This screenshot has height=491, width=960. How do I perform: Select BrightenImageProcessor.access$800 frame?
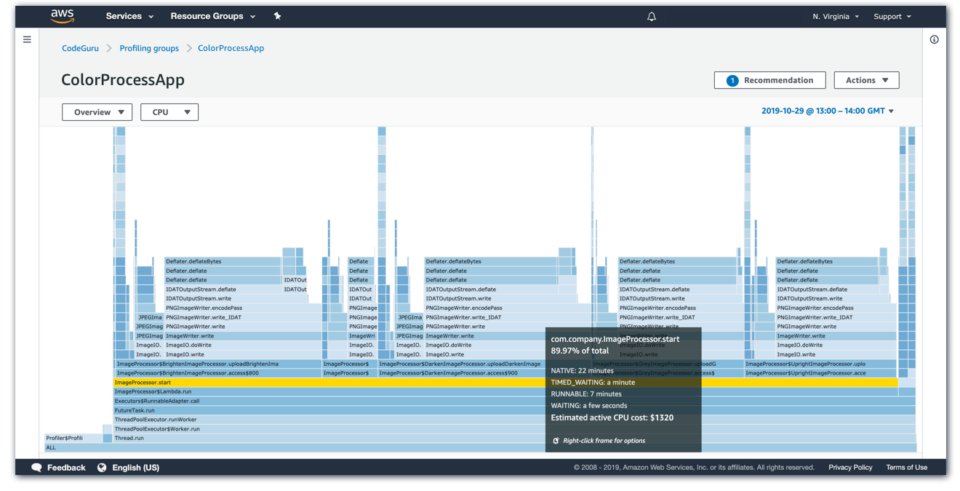click(x=218, y=373)
